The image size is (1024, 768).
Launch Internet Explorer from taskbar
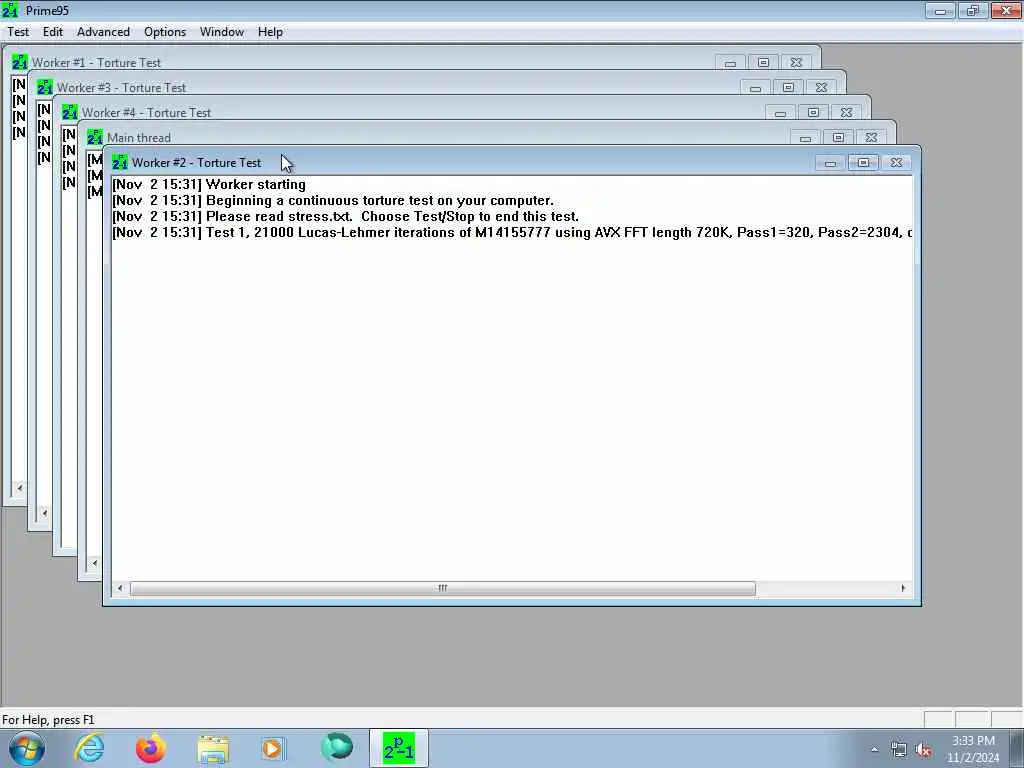(x=89, y=748)
